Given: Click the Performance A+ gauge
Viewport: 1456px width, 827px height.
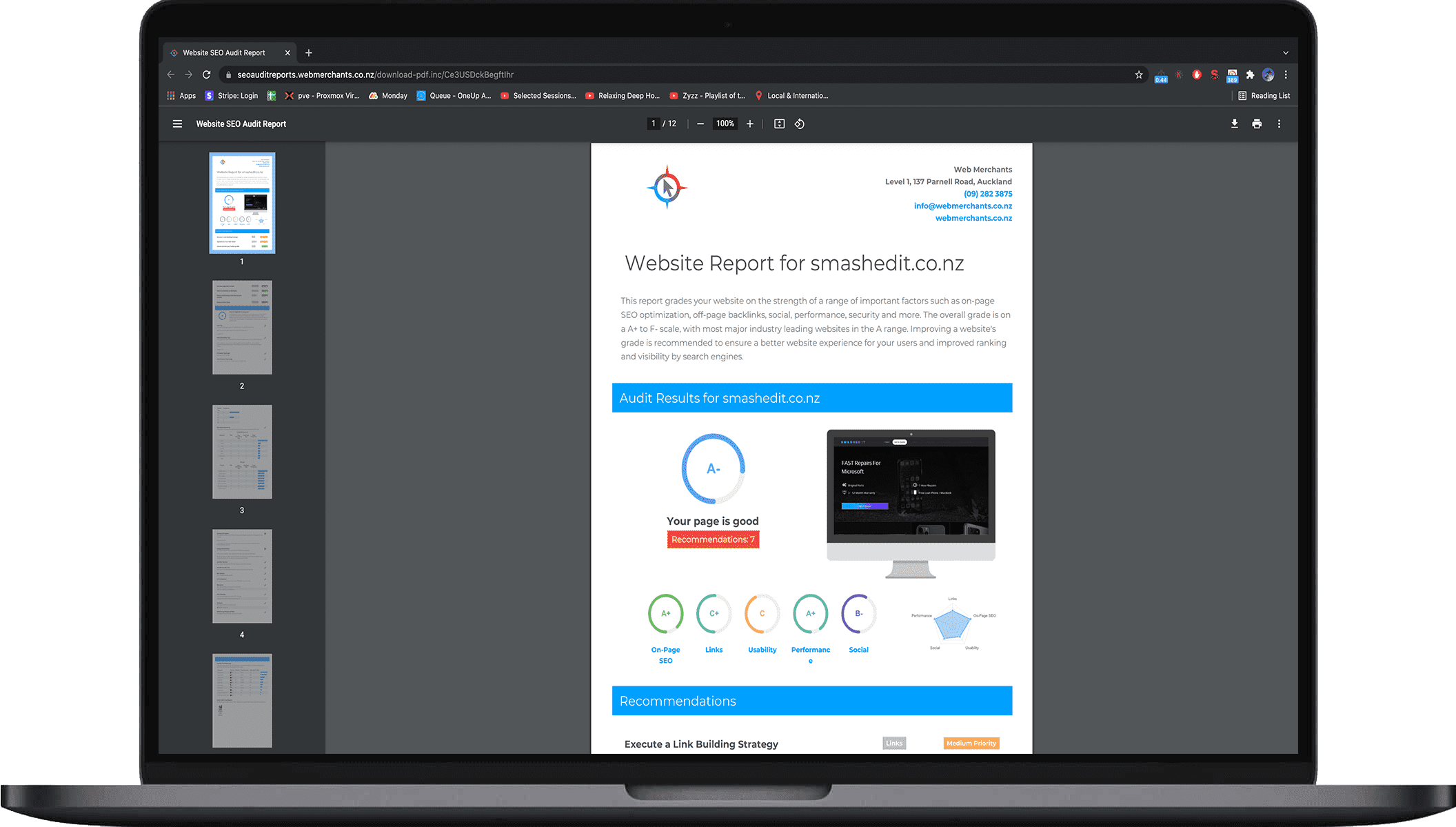Looking at the screenshot, I should pyautogui.click(x=810, y=614).
